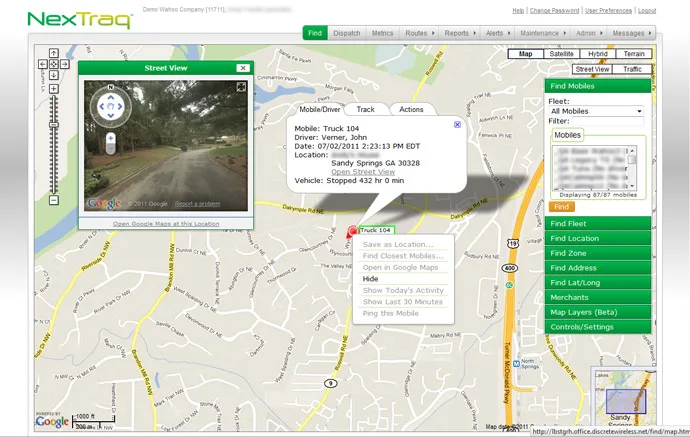Screen dimensions: 690x437
Task: Click the North Springs MARTA station icon
Action: [517, 364]
